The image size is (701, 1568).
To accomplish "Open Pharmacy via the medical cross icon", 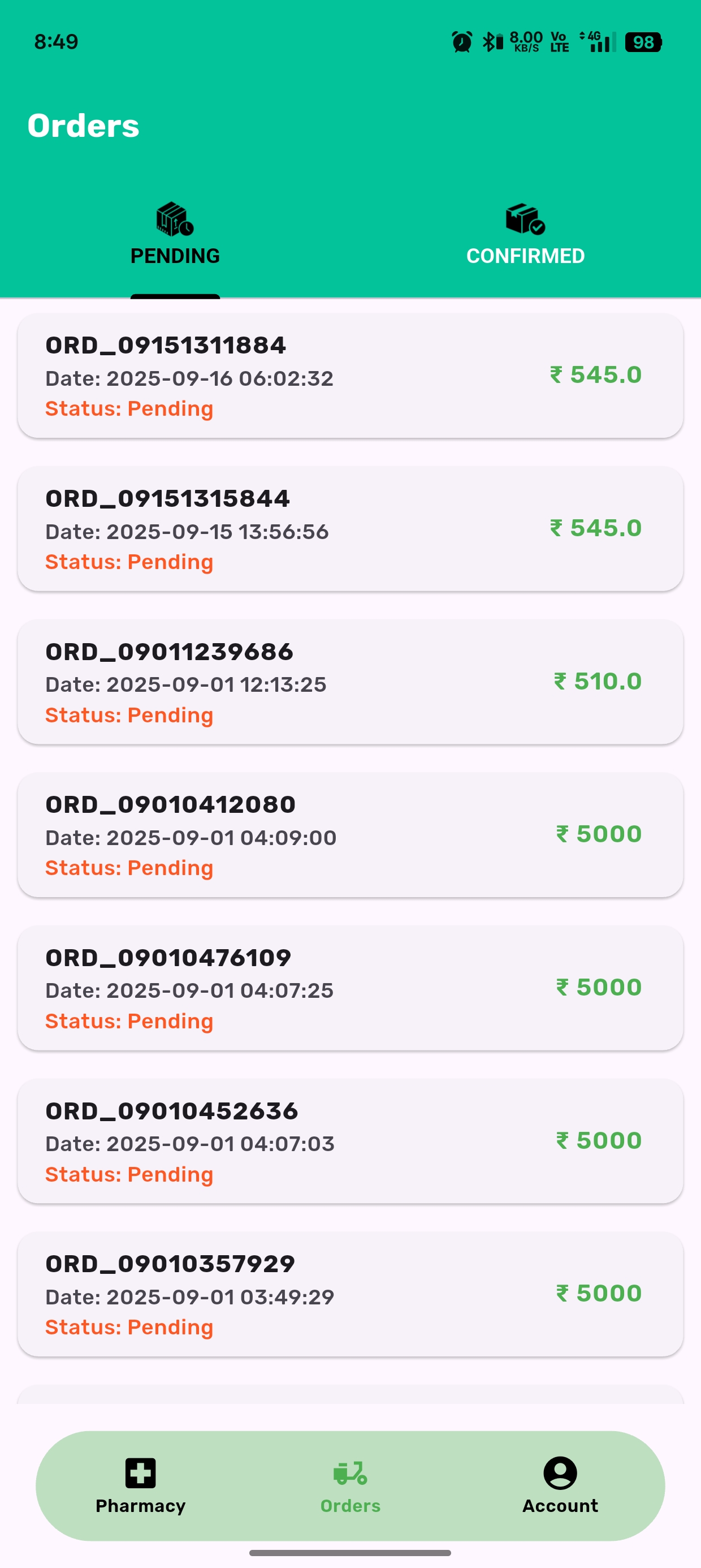I will [x=141, y=1473].
